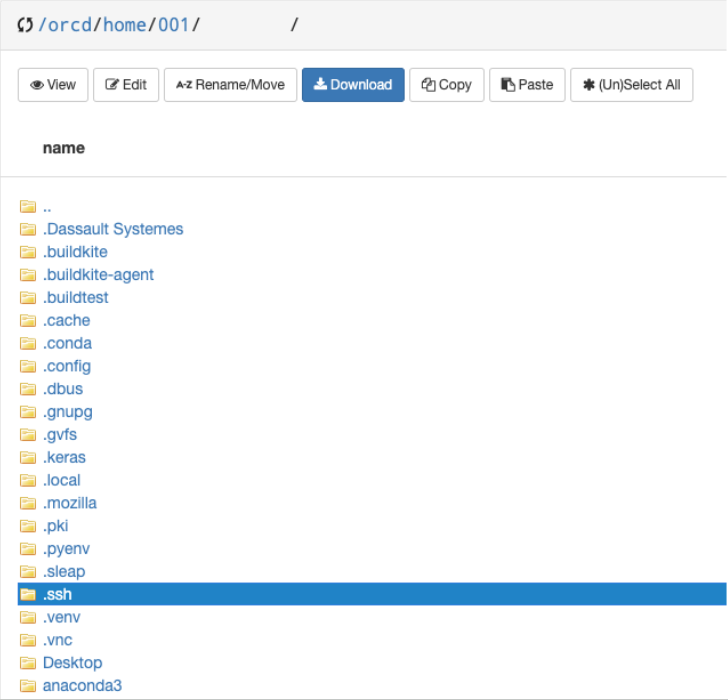Open the .venv folder
This screenshot has width=728, height=700.
pos(61,617)
